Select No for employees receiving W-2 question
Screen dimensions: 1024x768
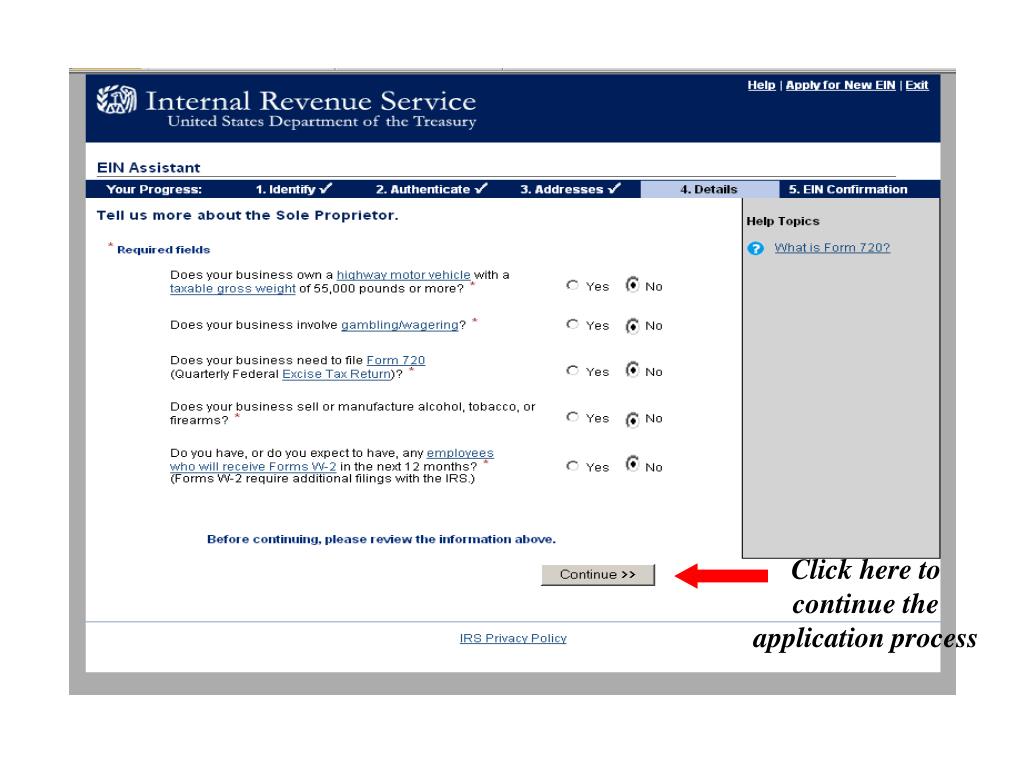pyautogui.click(x=632, y=464)
